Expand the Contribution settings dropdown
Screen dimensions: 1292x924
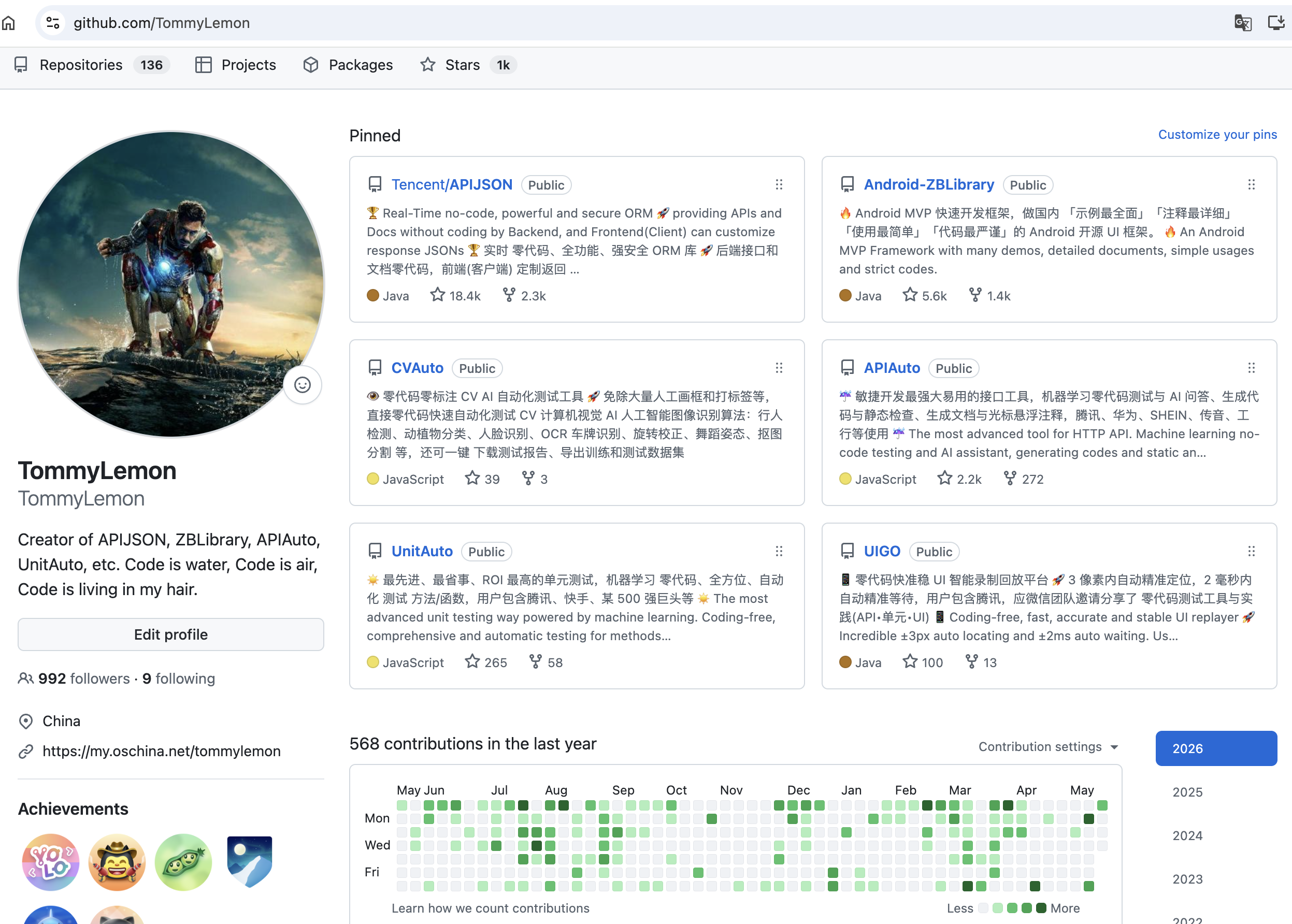pos(1049,746)
